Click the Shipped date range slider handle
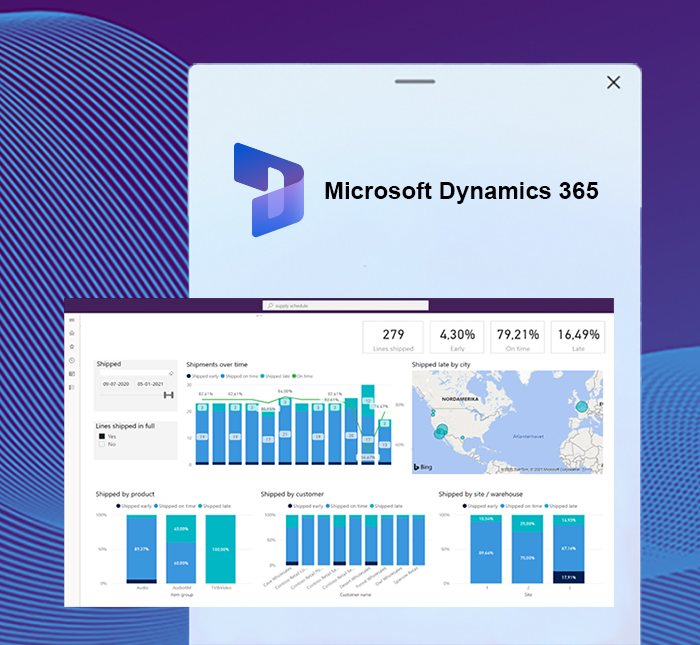The image size is (700, 645). click(168, 395)
